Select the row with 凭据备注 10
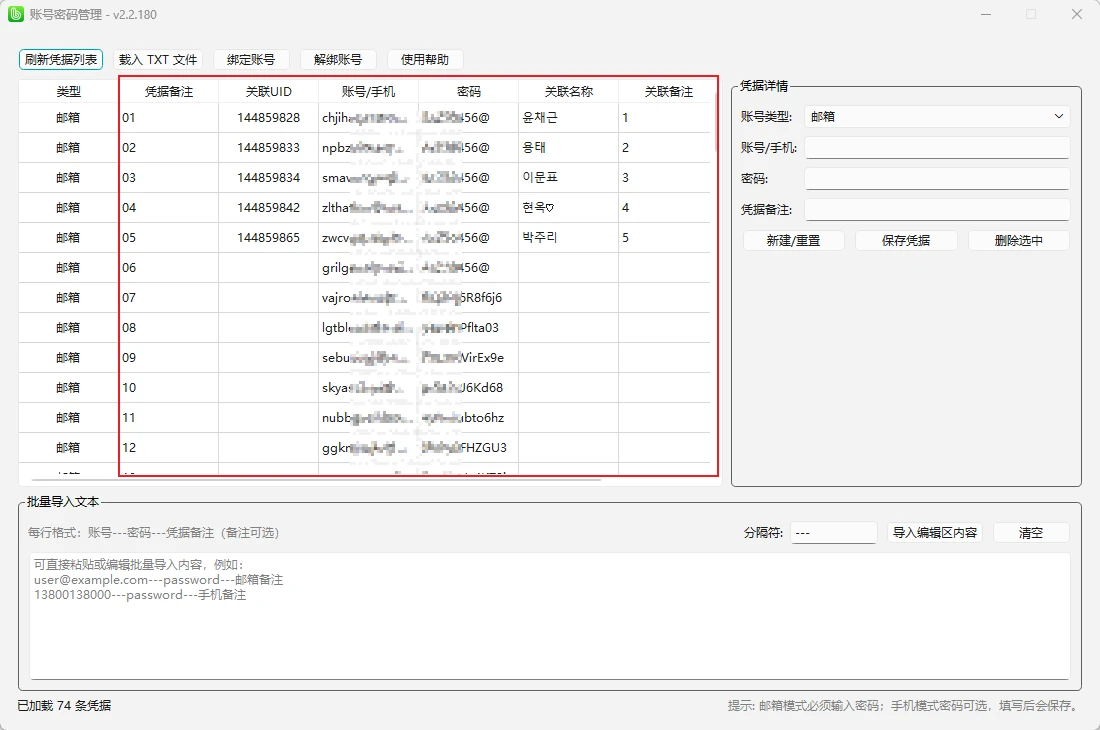 pos(365,388)
